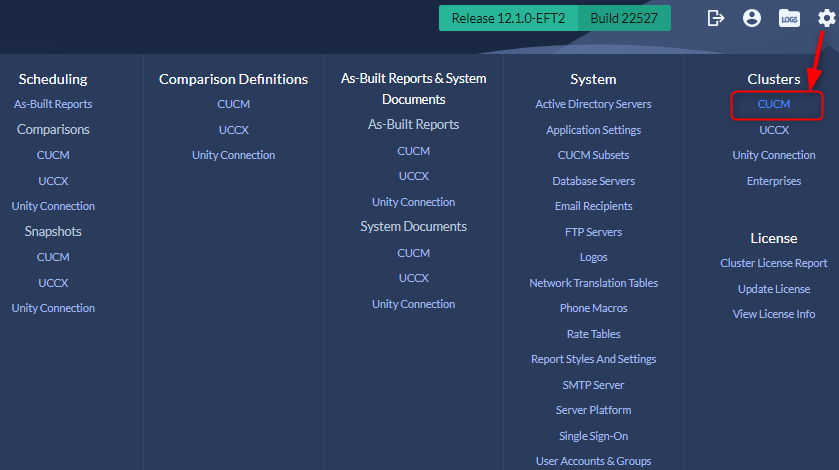Screen dimensions: 839x470
Task: Open FTP Servers
Action: point(593,232)
